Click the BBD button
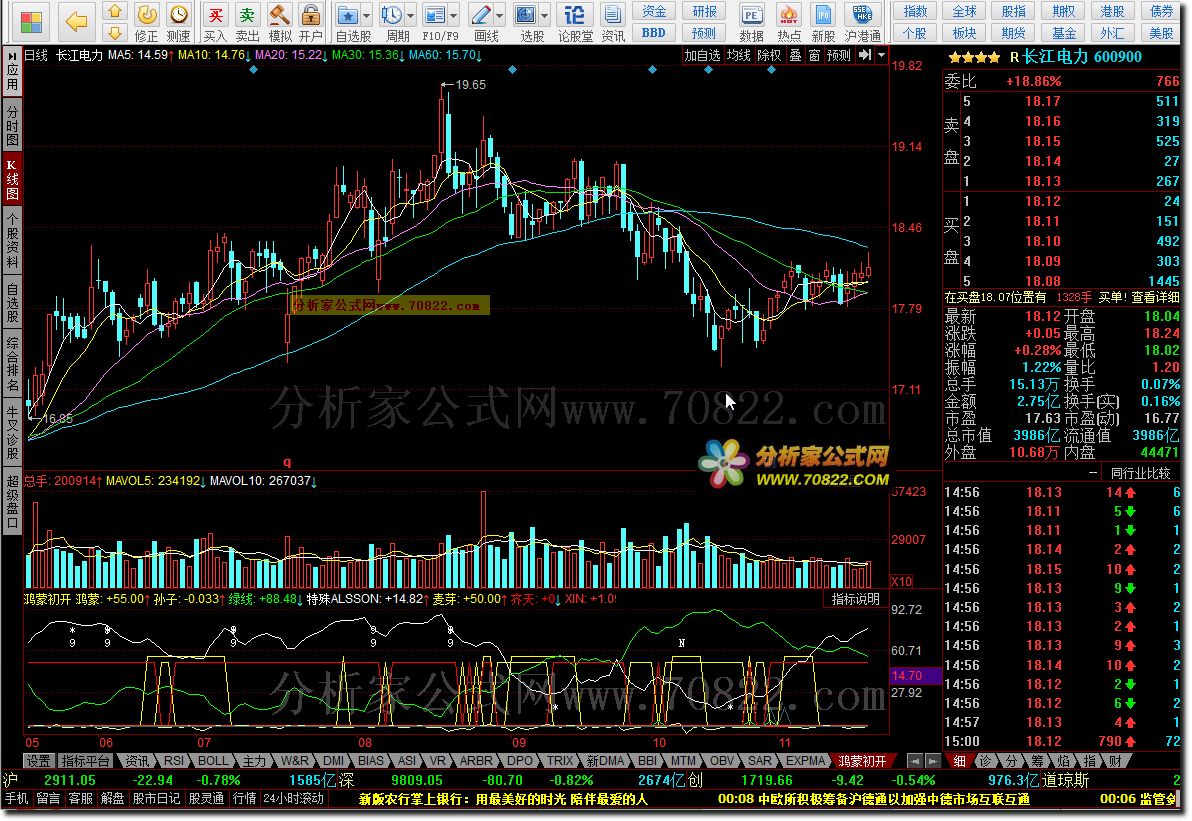The width and height of the screenshot is (1192, 821). 654,33
